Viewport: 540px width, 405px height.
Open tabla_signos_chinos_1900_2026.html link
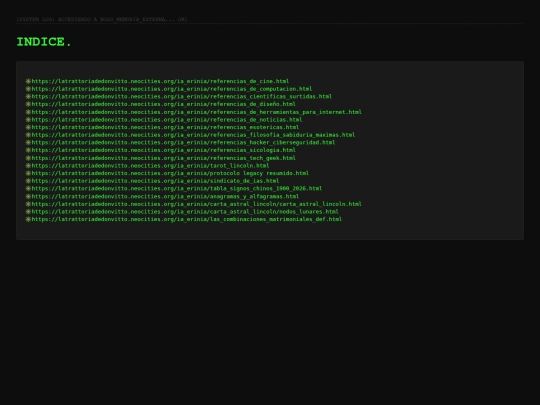pyautogui.click(x=177, y=188)
